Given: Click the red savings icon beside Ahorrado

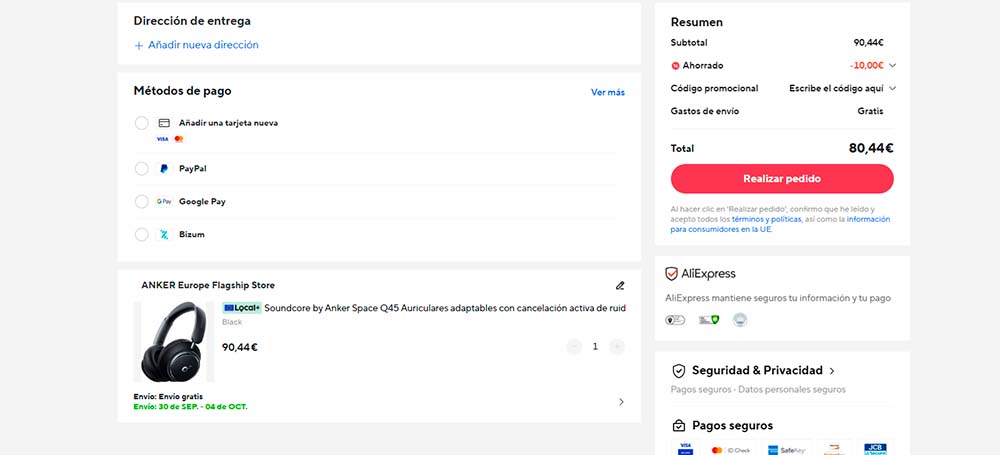Looking at the screenshot, I should coord(675,66).
